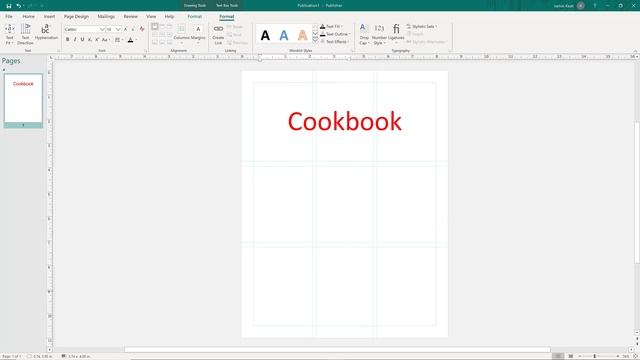Click the zoom in plus button
640x360 pixels.
tap(618, 356)
